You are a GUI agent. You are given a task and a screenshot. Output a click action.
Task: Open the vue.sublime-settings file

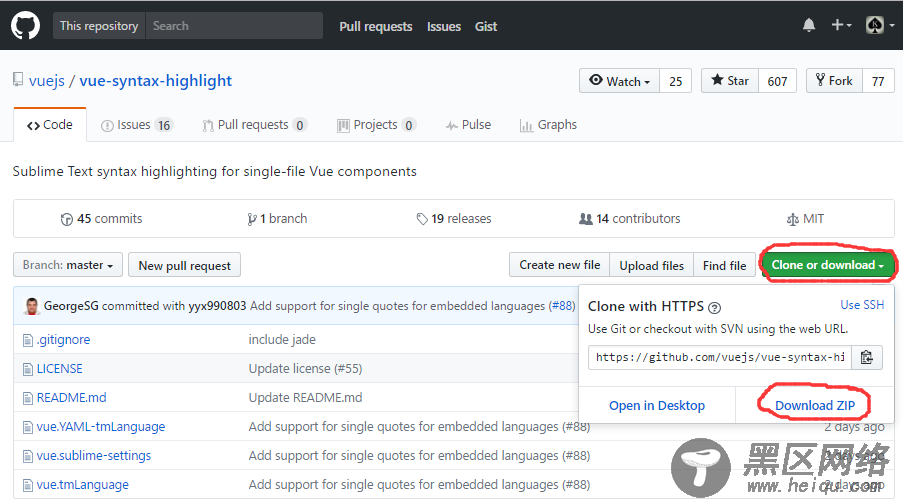point(94,456)
